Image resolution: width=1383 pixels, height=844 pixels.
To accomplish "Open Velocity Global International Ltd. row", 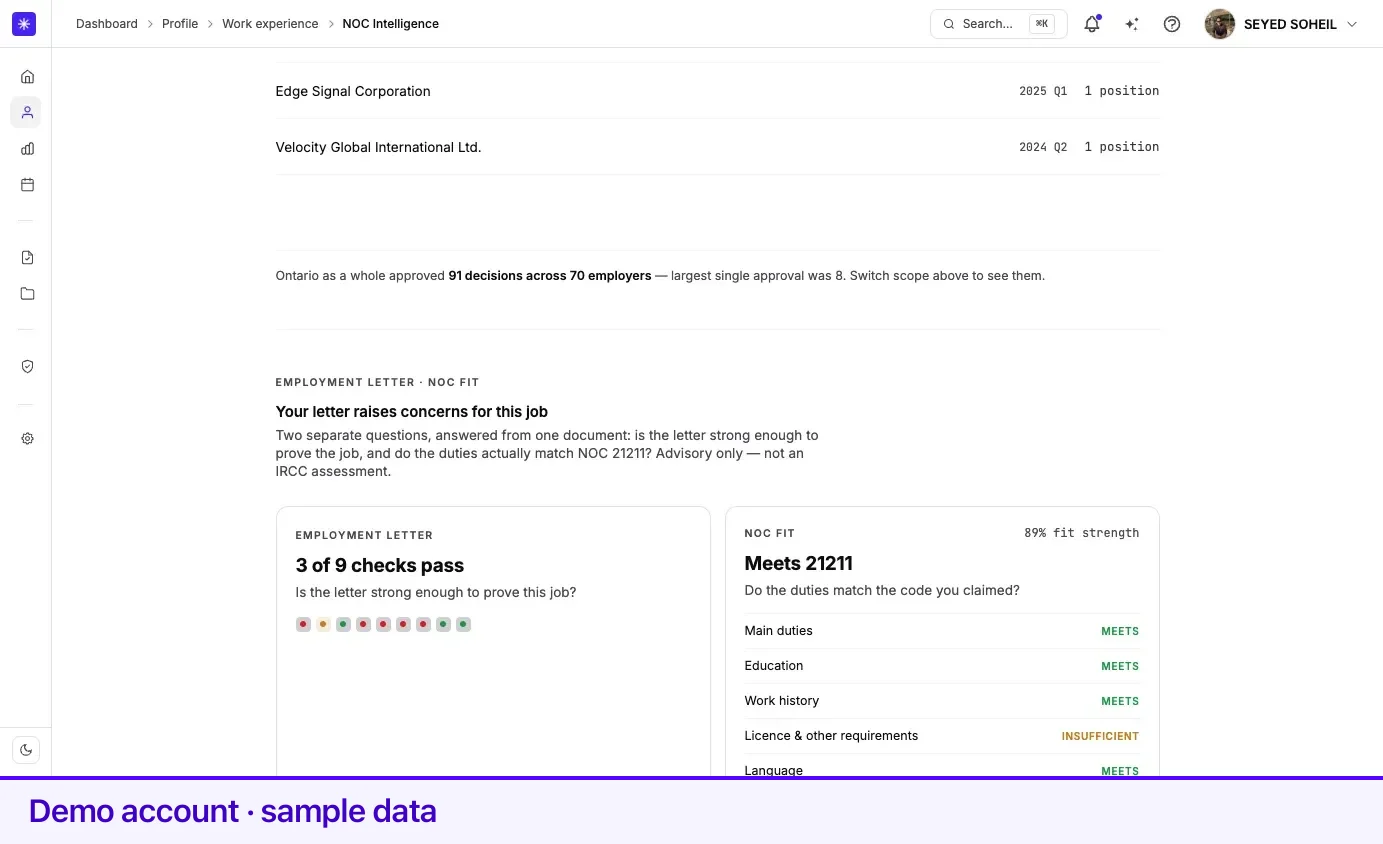I will pyautogui.click(x=717, y=147).
